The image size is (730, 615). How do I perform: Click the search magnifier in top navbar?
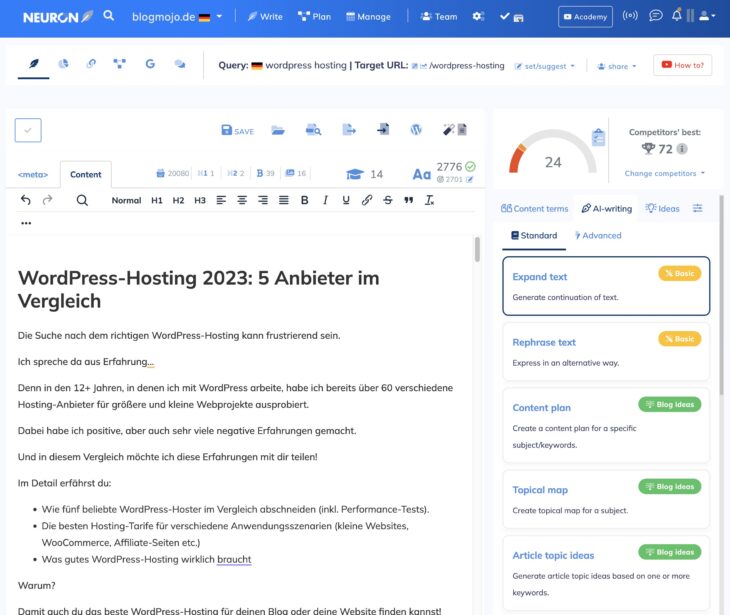click(108, 16)
